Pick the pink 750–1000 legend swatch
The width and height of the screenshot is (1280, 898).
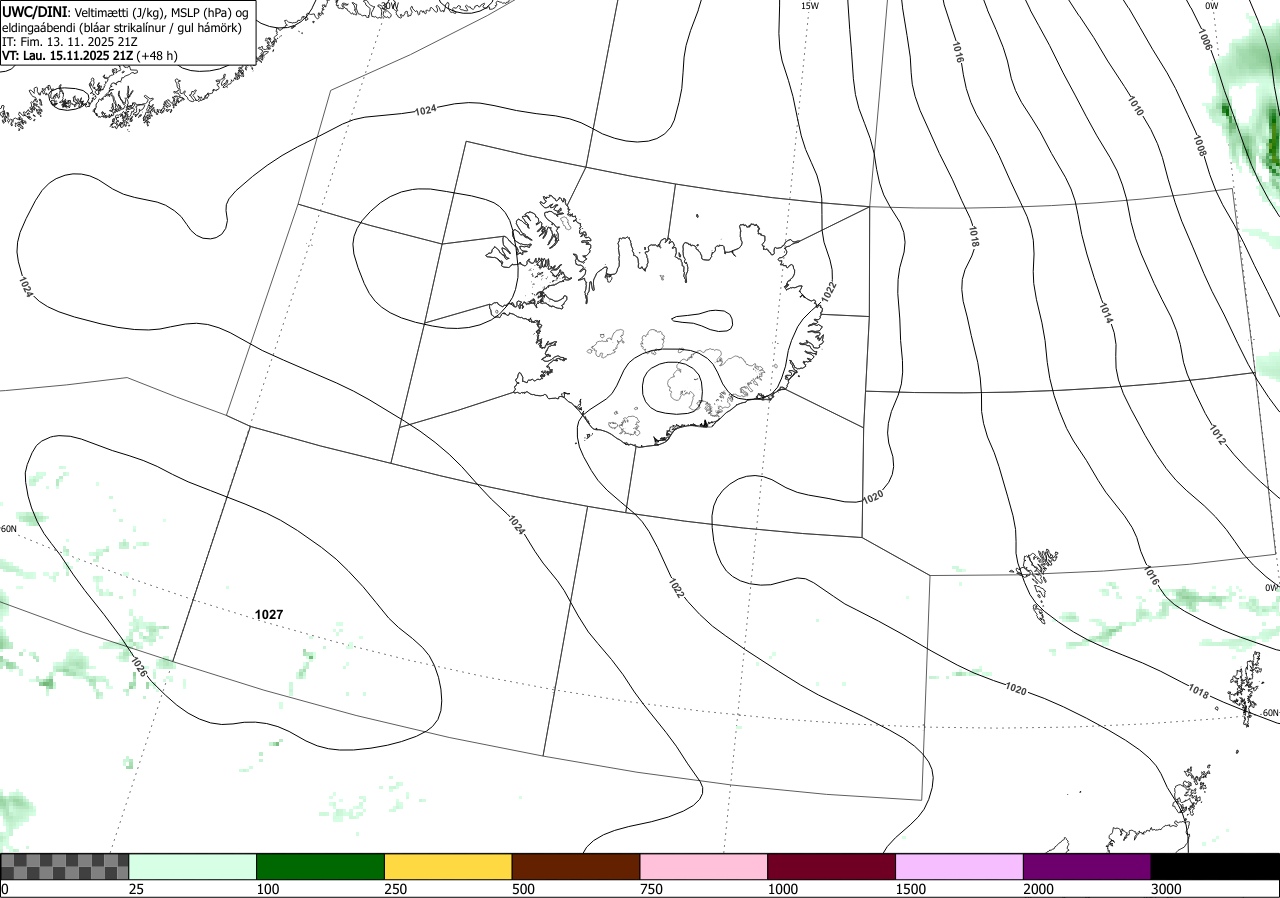coord(704,866)
